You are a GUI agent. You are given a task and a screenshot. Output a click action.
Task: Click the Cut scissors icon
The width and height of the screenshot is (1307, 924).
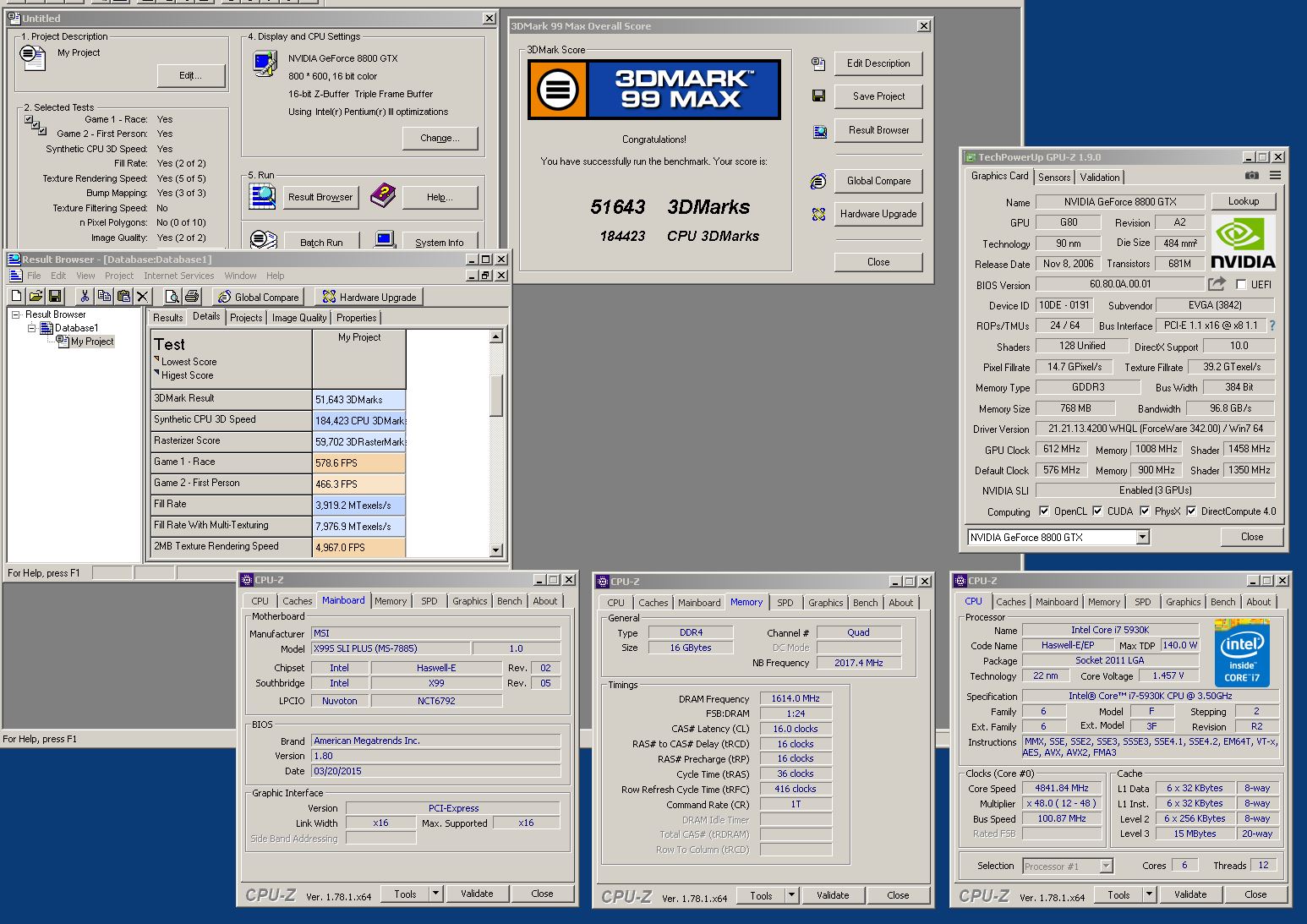85,296
